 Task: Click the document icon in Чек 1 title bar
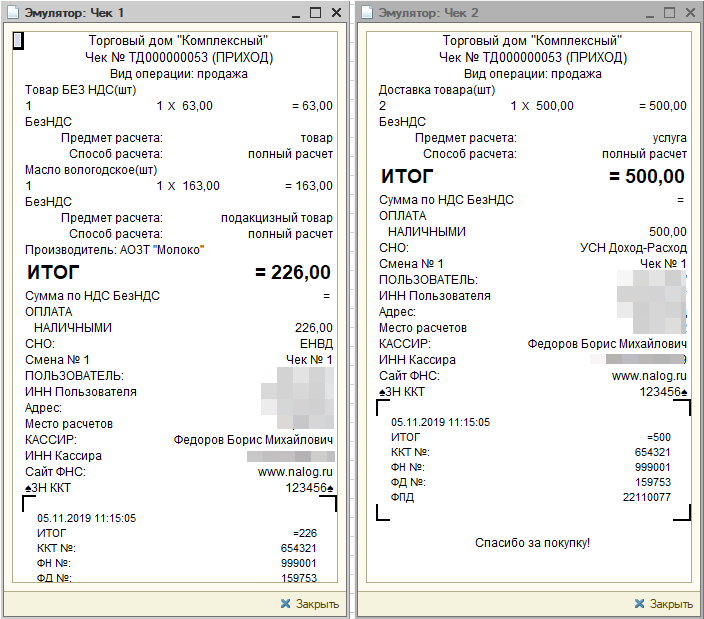click(x=13, y=12)
